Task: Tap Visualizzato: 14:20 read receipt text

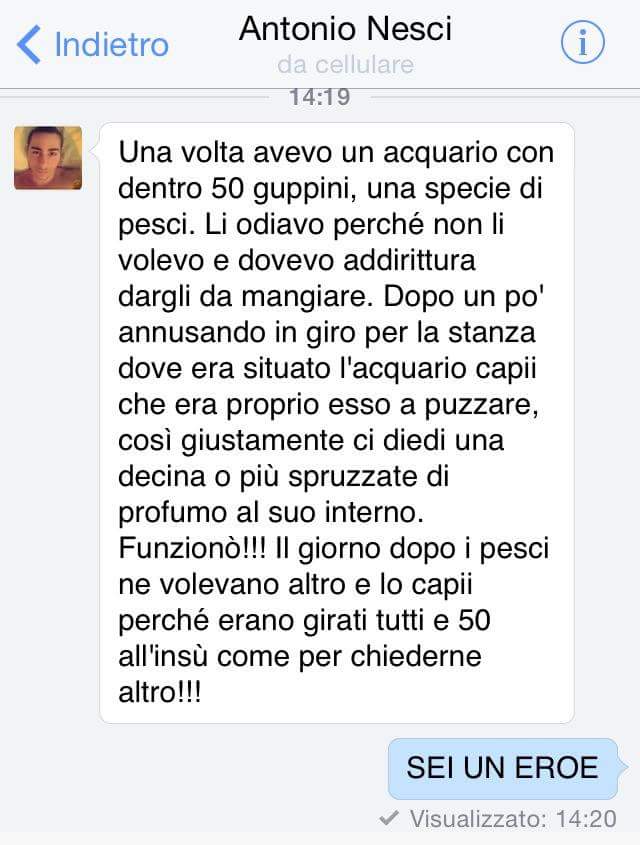Action: coord(513,819)
